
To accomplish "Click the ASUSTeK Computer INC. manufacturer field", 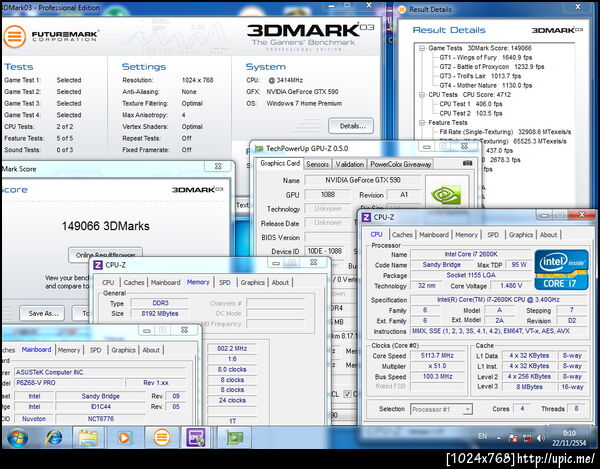I will [100, 372].
